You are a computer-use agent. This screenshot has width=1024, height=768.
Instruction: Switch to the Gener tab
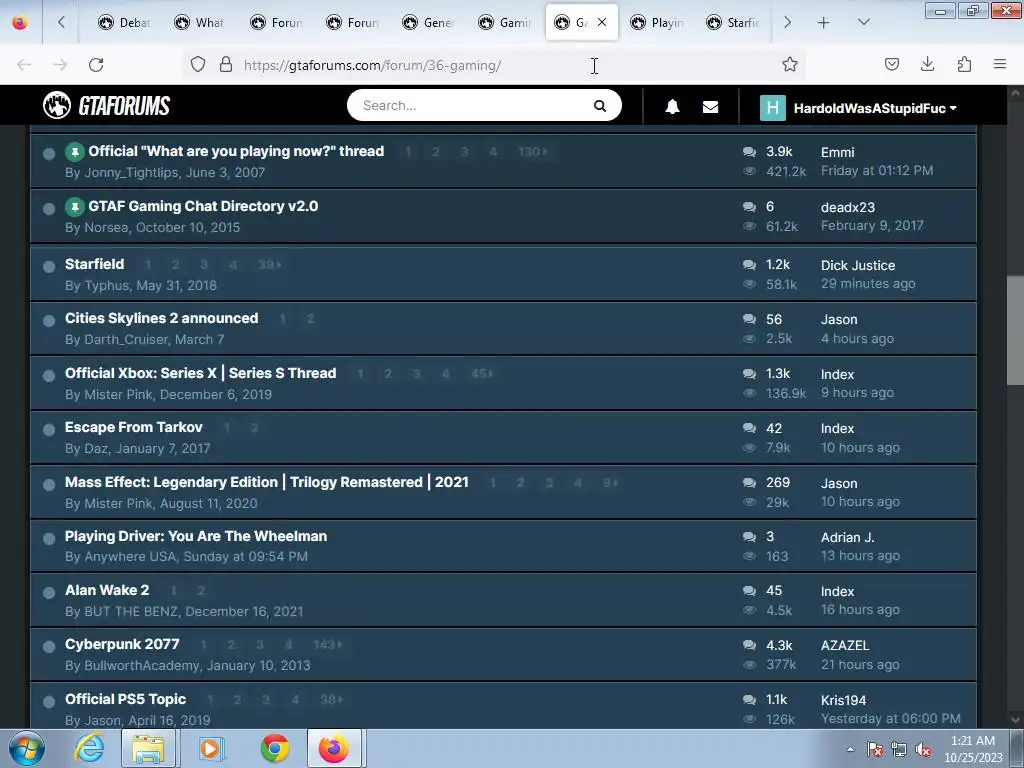click(428, 23)
